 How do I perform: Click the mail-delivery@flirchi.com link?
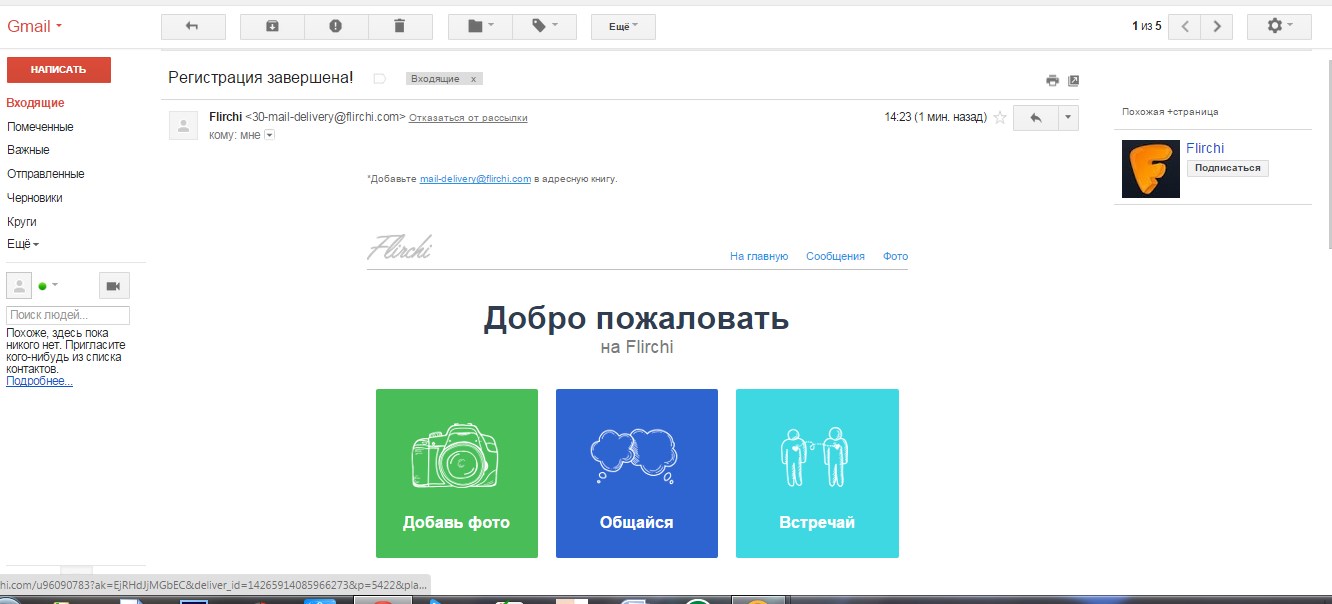click(x=475, y=179)
